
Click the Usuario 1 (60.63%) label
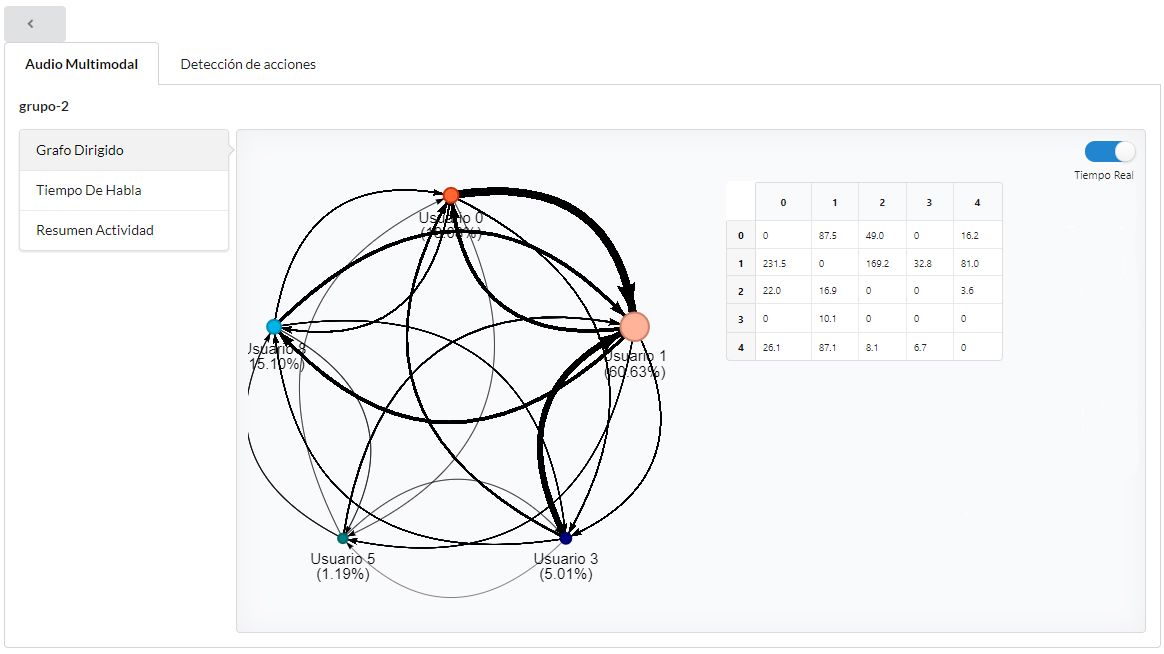(634, 364)
